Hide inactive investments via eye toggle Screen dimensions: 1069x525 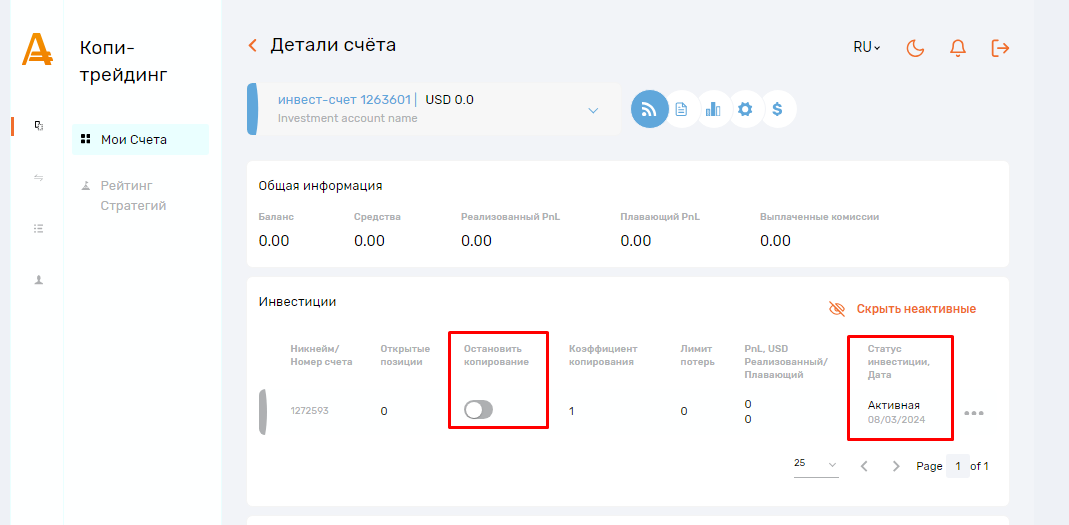[x=902, y=309]
